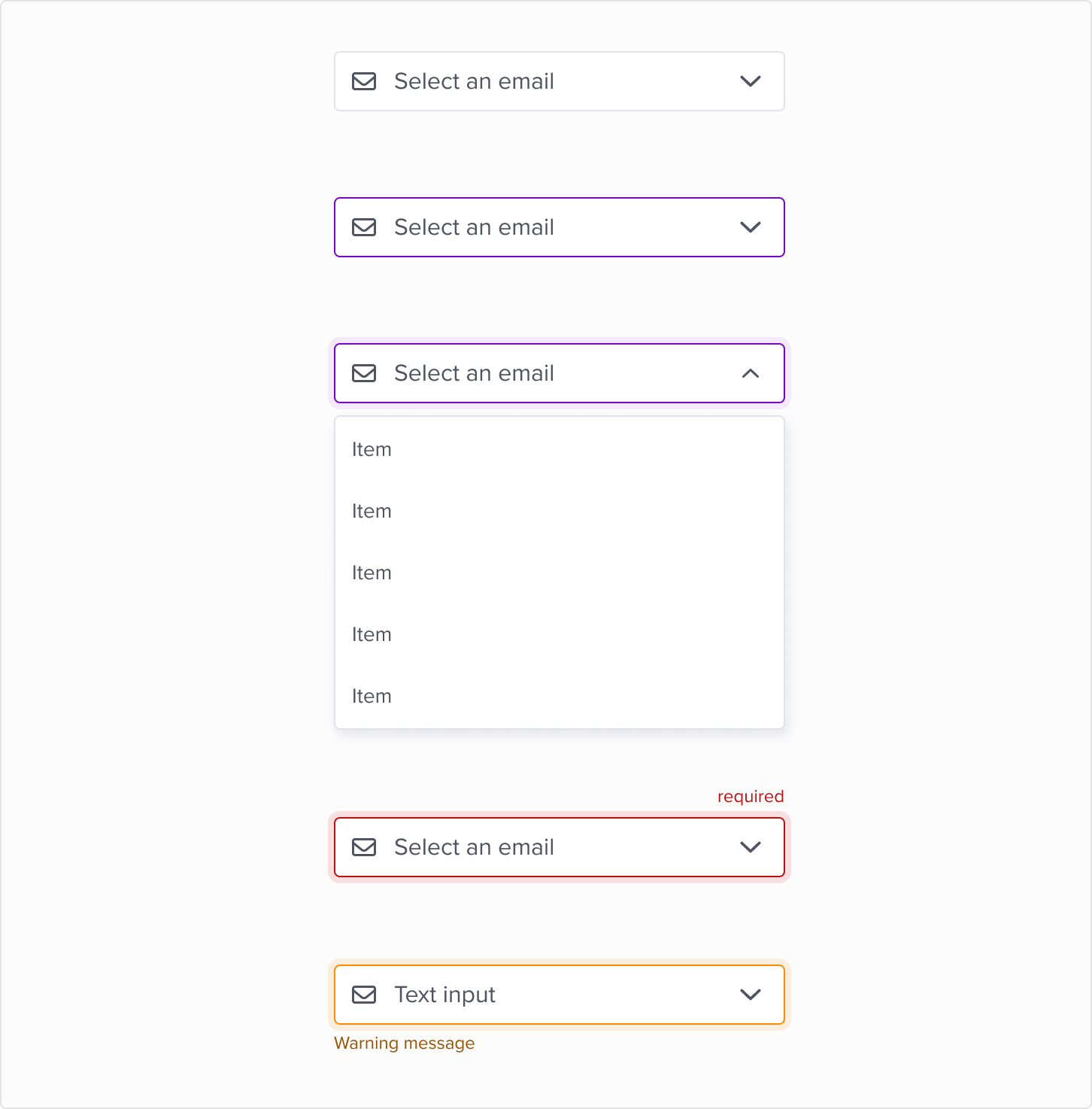
Task: Collapse the open dropdown with the up chevron
Action: (751, 373)
